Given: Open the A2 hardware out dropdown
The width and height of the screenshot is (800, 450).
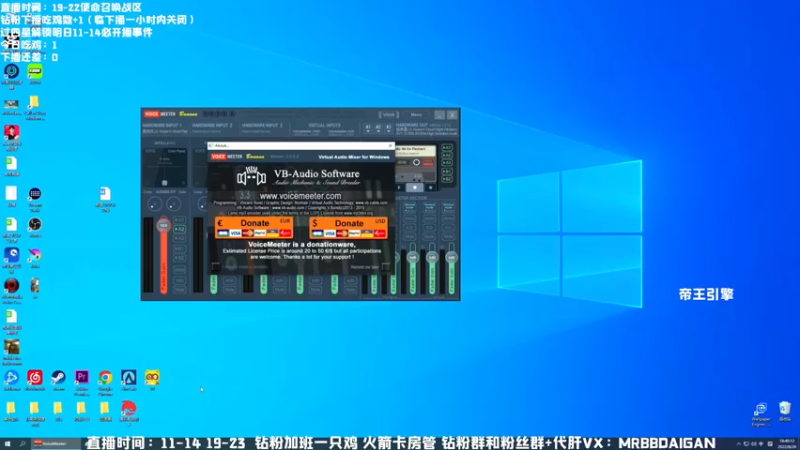Looking at the screenshot, I should click(x=378, y=128).
